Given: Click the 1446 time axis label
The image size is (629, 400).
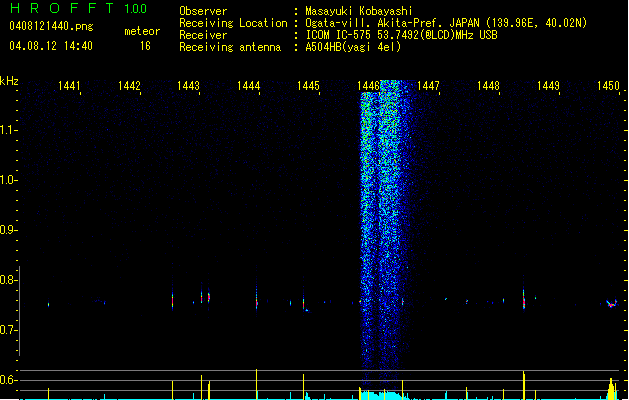Looking at the screenshot, I should [x=368, y=86].
